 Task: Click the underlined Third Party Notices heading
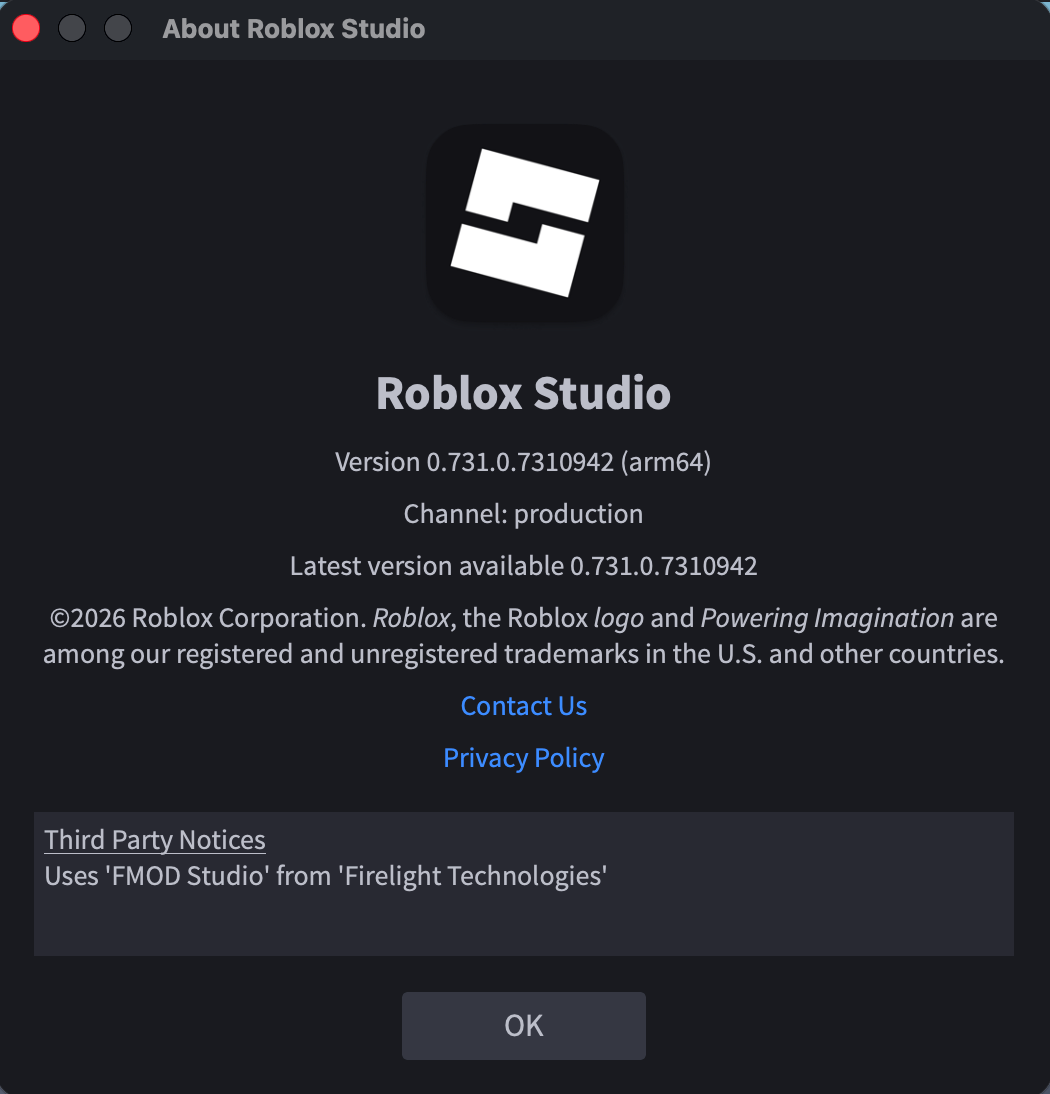click(x=155, y=840)
